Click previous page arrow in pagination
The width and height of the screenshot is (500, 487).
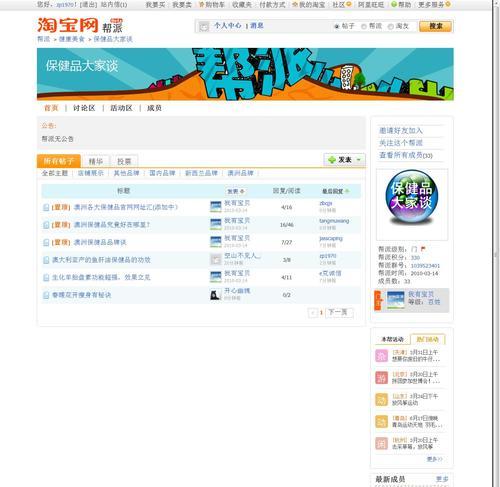313,313
